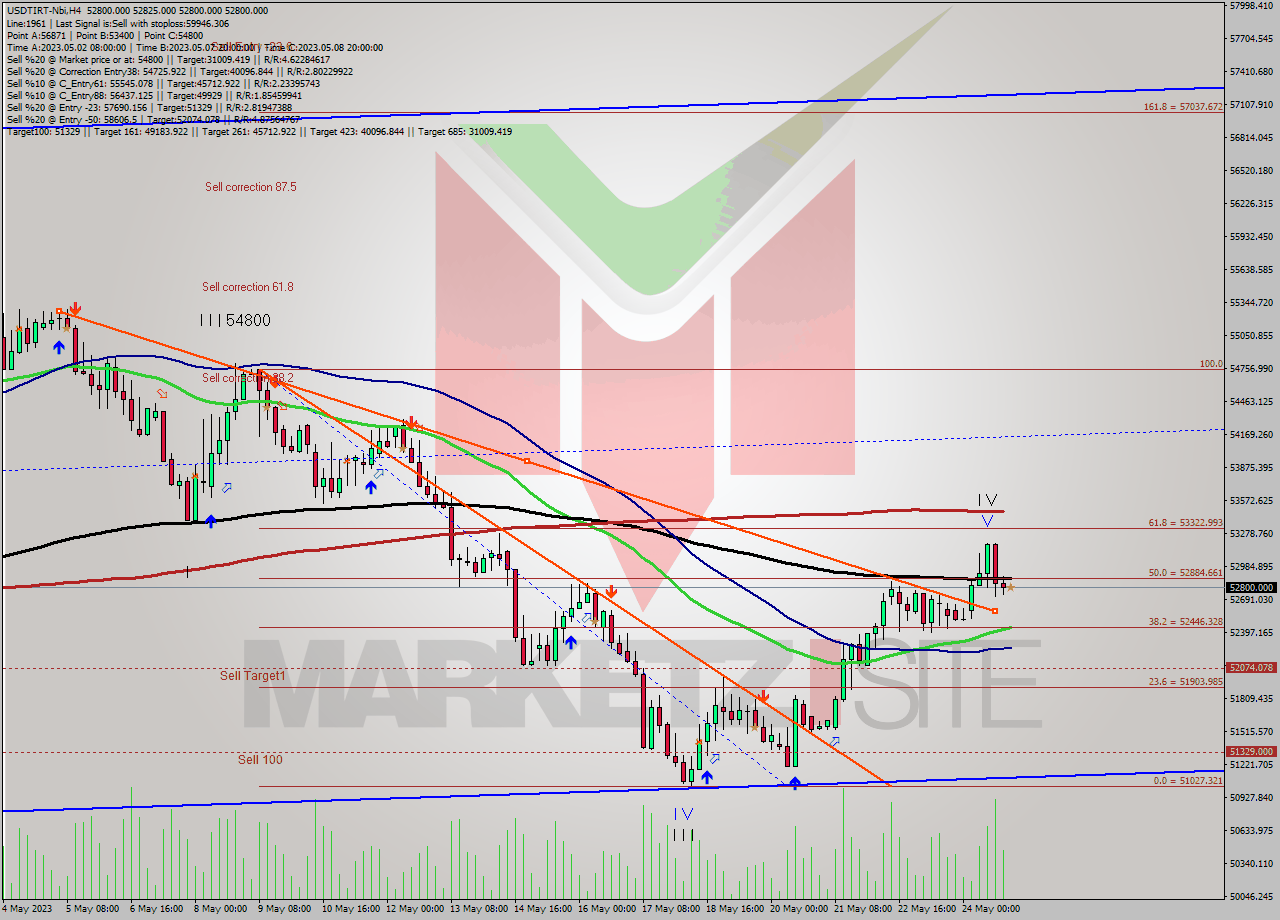Click the orange star marker beside latest candle

1010,588
